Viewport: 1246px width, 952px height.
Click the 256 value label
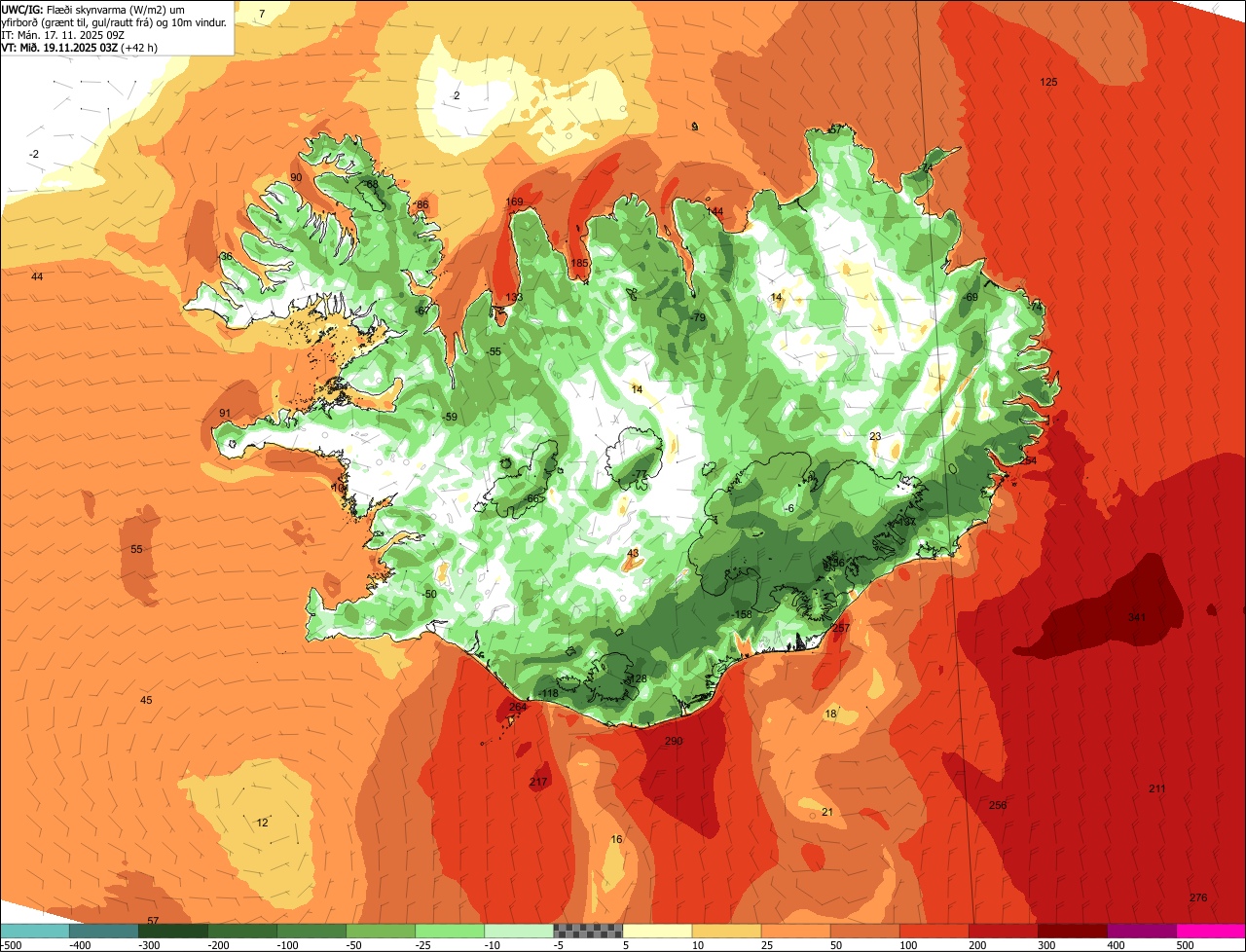click(x=998, y=805)
